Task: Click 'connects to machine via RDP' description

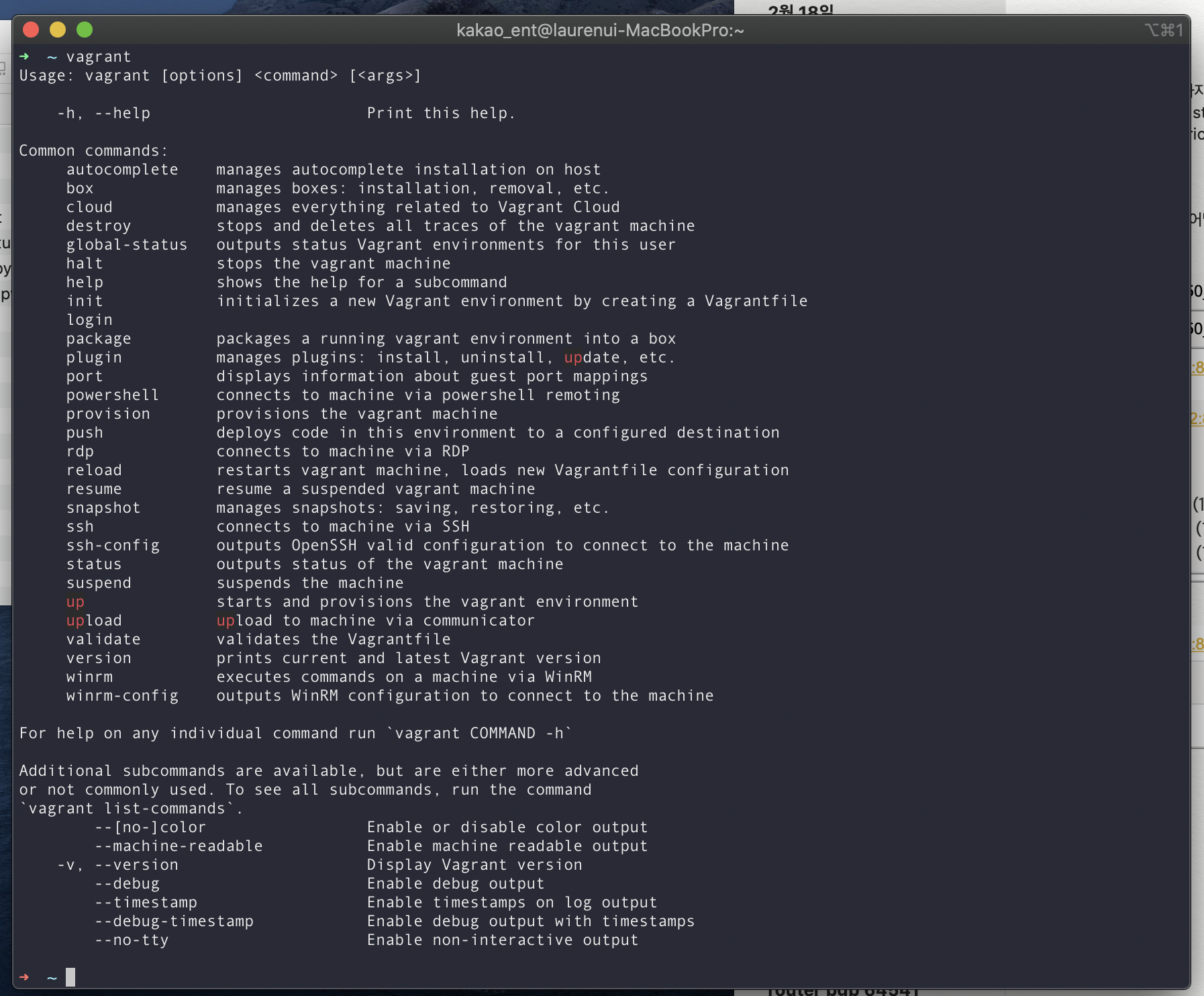Action: (x=343, y=452)
